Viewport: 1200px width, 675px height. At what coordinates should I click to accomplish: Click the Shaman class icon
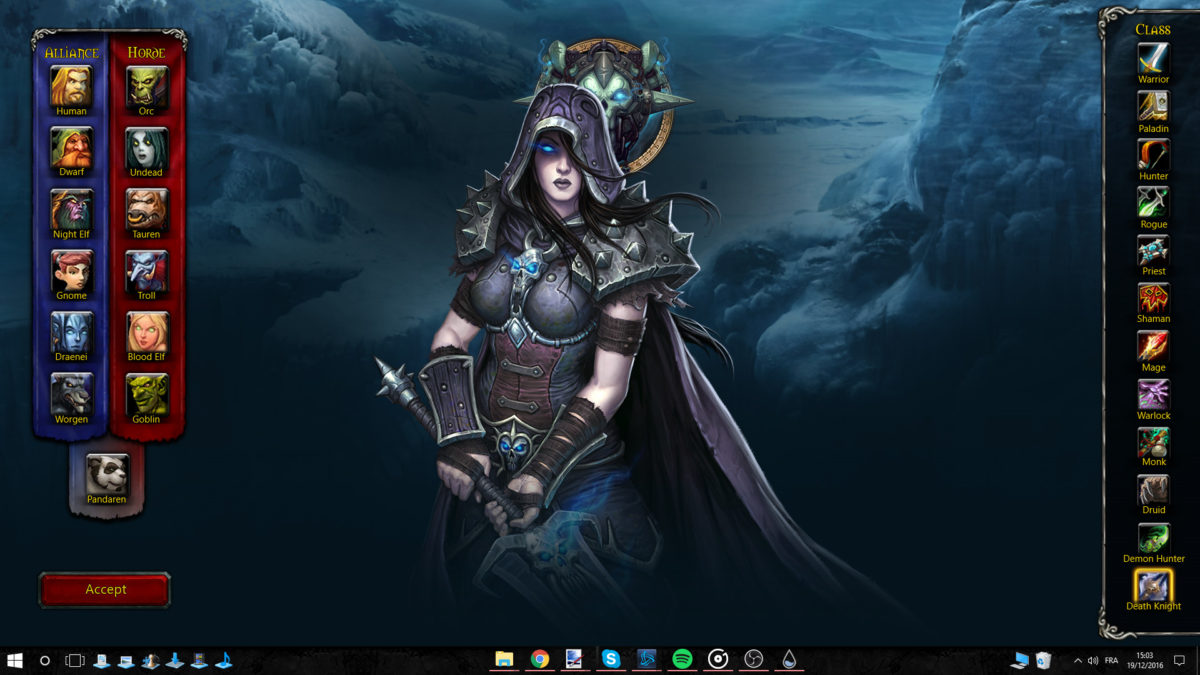pyautogui.click(x=1152, y=297)
